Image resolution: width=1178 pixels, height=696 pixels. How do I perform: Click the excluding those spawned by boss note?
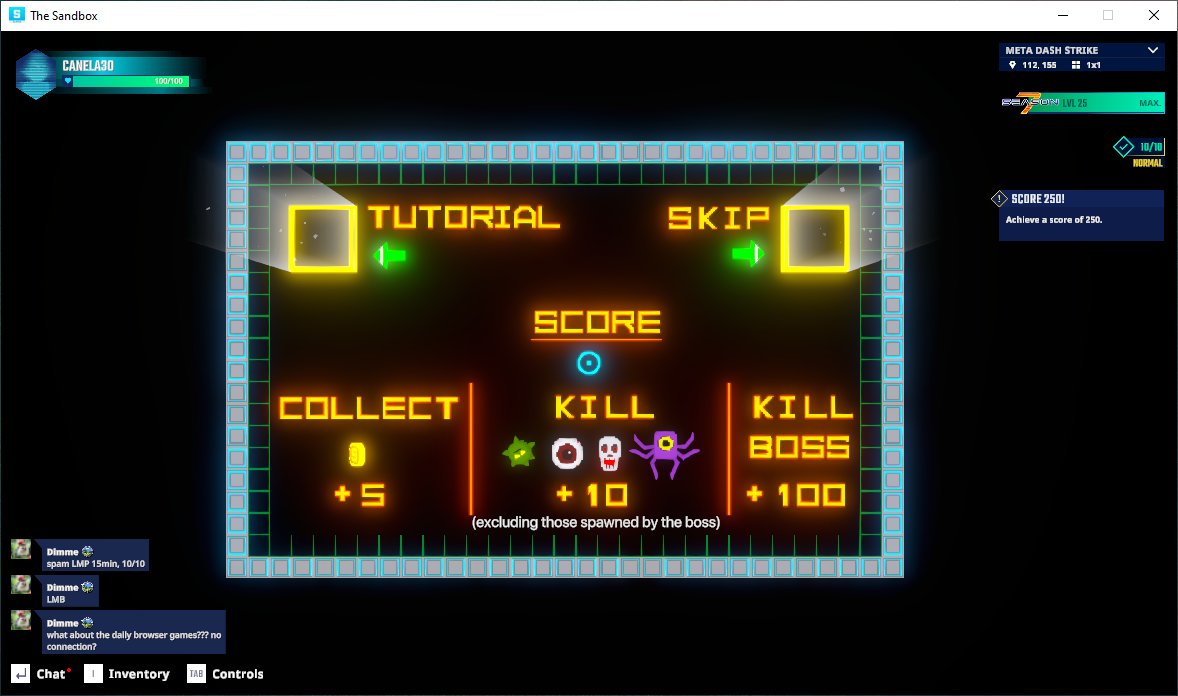coord(596,522)
